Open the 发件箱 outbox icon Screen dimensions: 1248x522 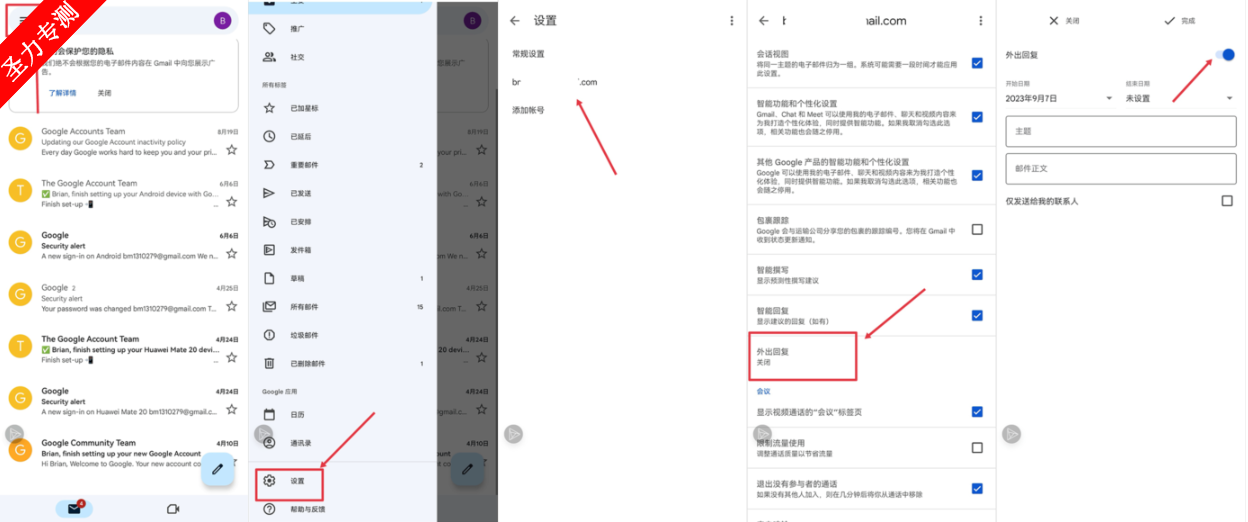(x=268, y=250)
